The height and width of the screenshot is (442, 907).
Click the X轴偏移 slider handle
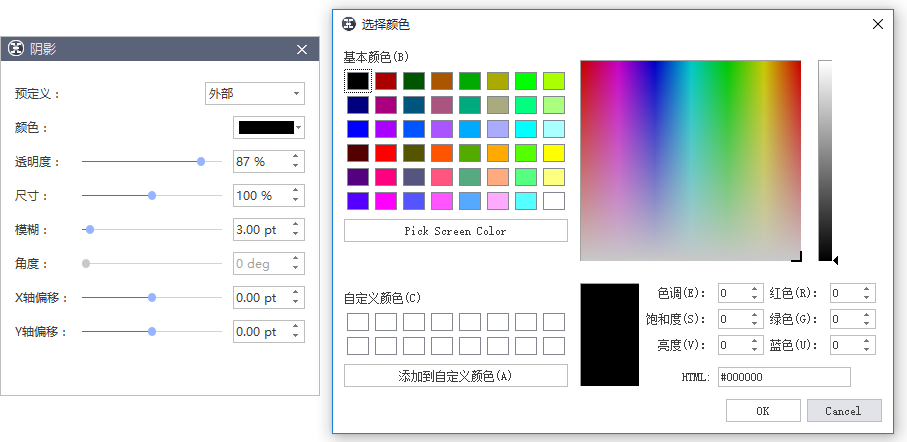[152, 298]
